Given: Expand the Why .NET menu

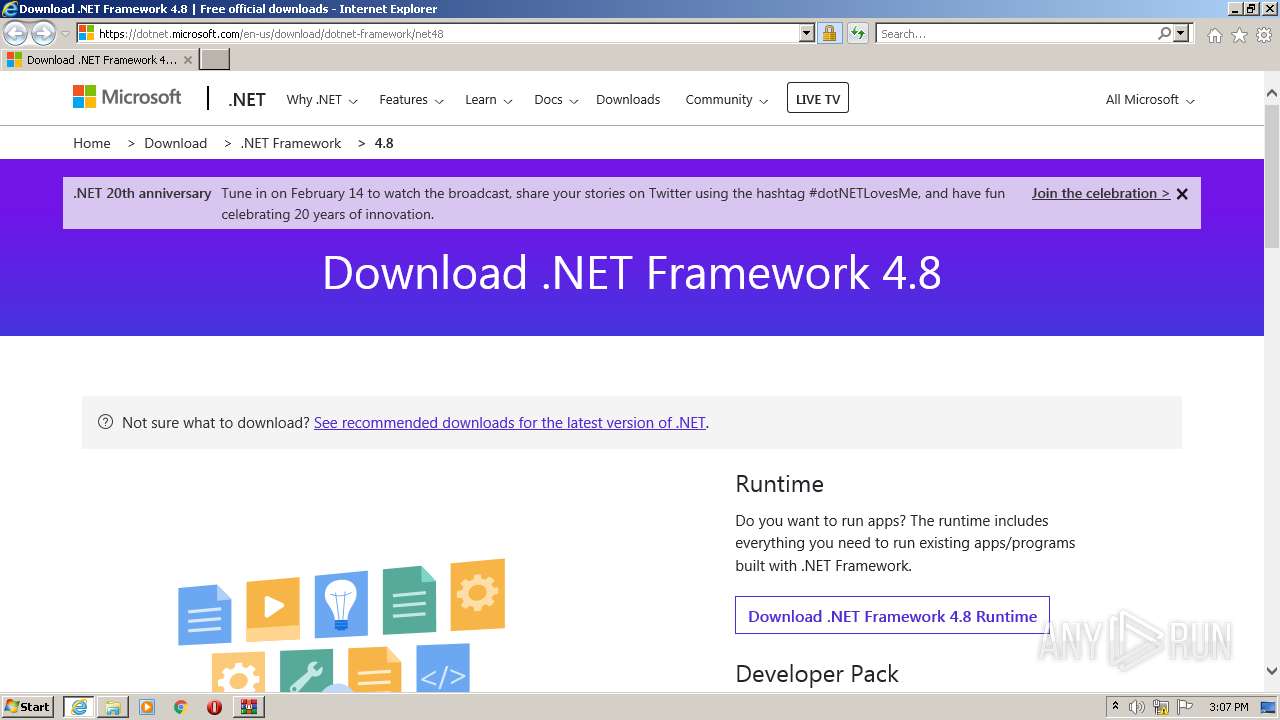Looking at the screenshot, I should pos(322,100).
